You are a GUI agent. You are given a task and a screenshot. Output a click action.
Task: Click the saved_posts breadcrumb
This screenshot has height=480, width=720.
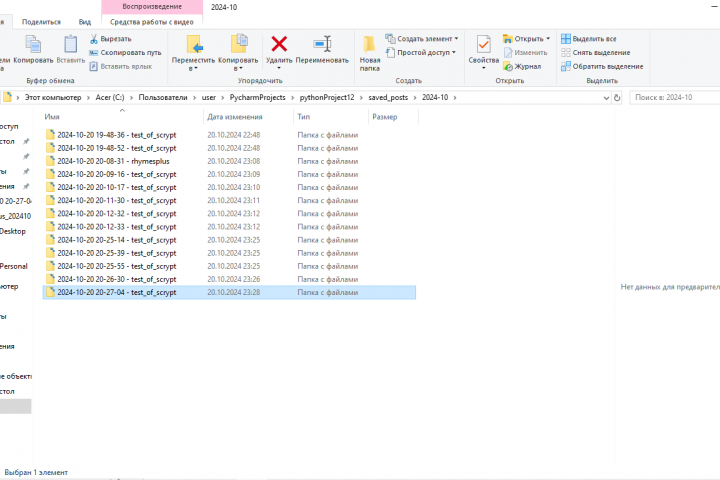point(388,97)
